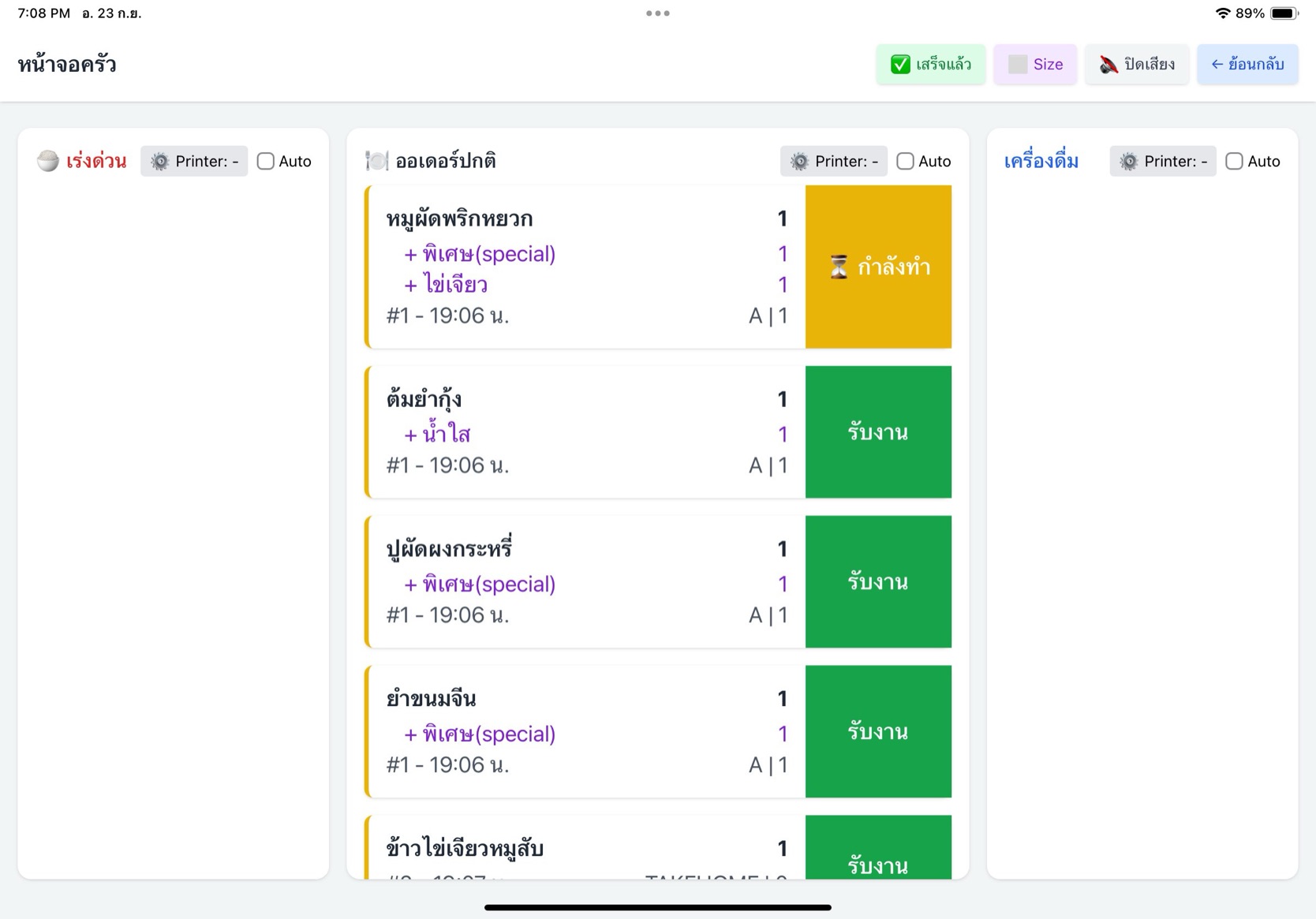
Task: Enable Auto checkbox in เร่งด่วน column
Action: coord(266,162)
